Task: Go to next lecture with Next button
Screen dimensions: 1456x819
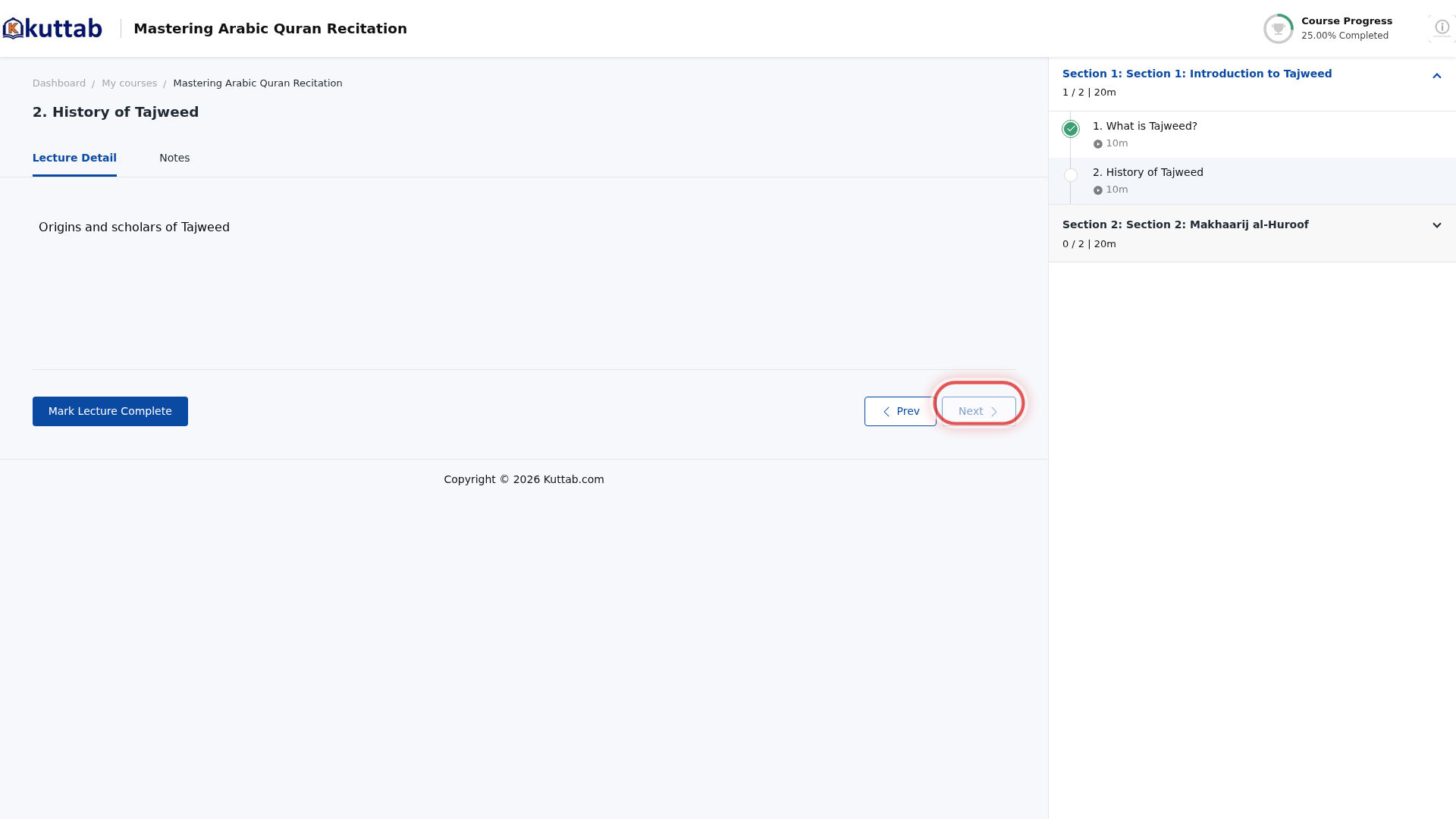Action: 978,411
